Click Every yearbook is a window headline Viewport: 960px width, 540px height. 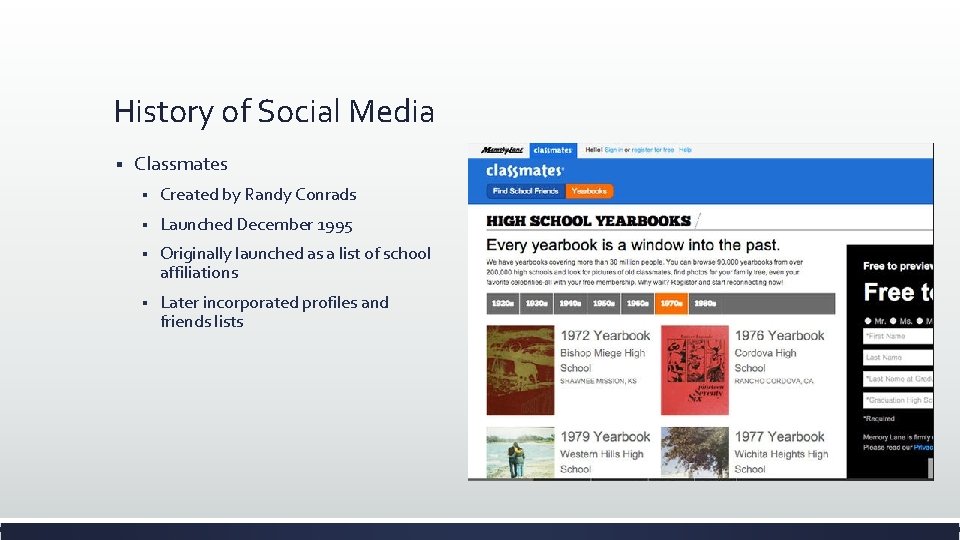coord(633,245)
